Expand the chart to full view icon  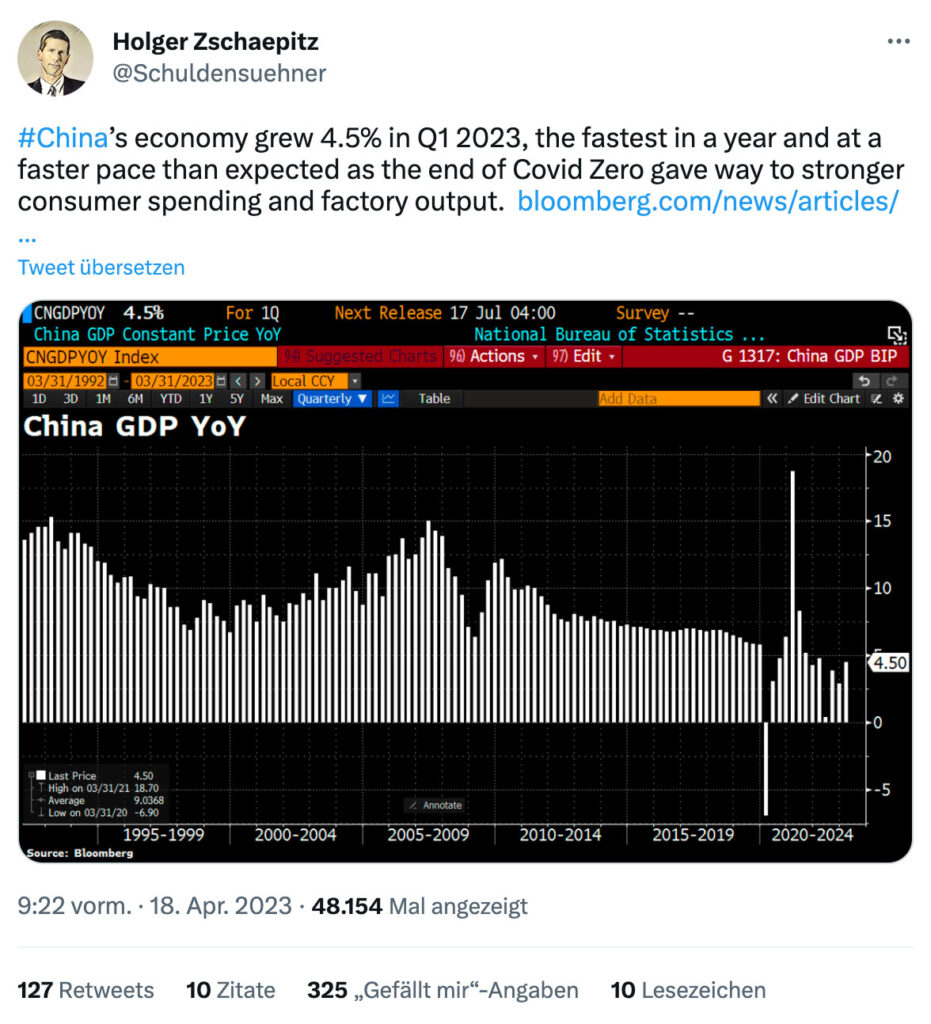(x=897, y=335)
